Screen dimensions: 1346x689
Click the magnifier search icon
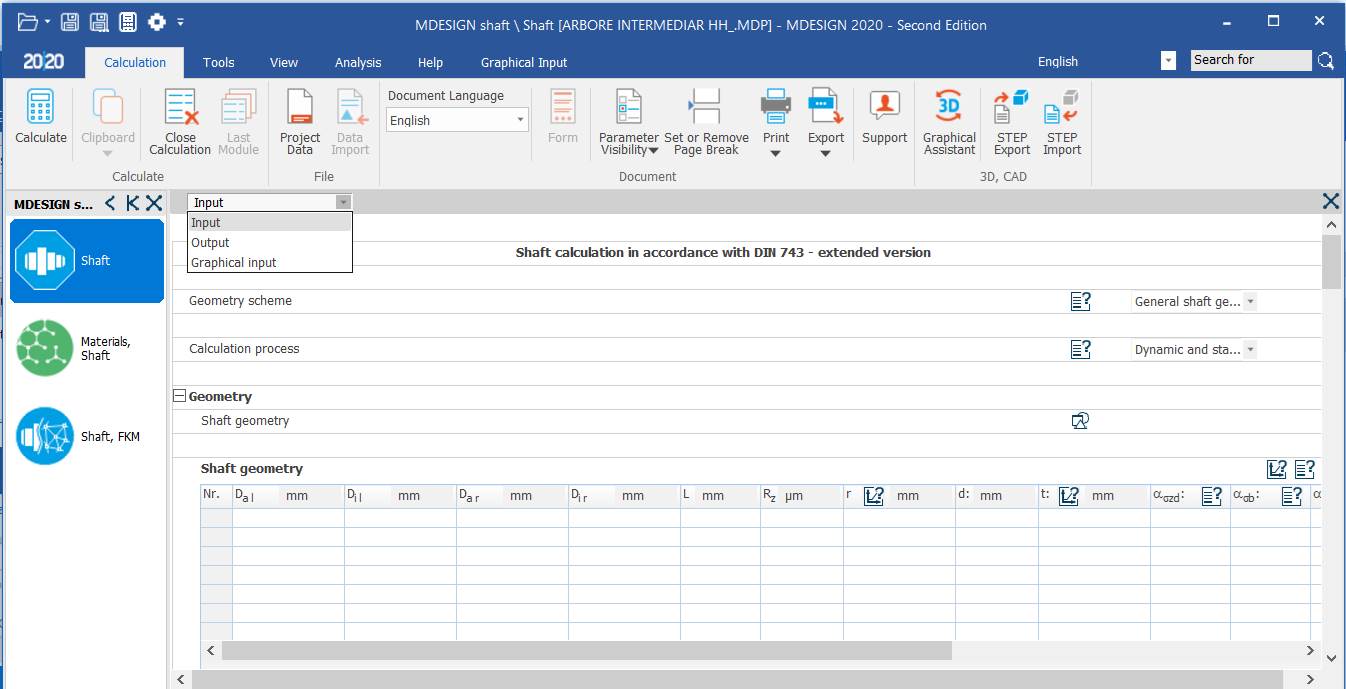[1326, 61]
